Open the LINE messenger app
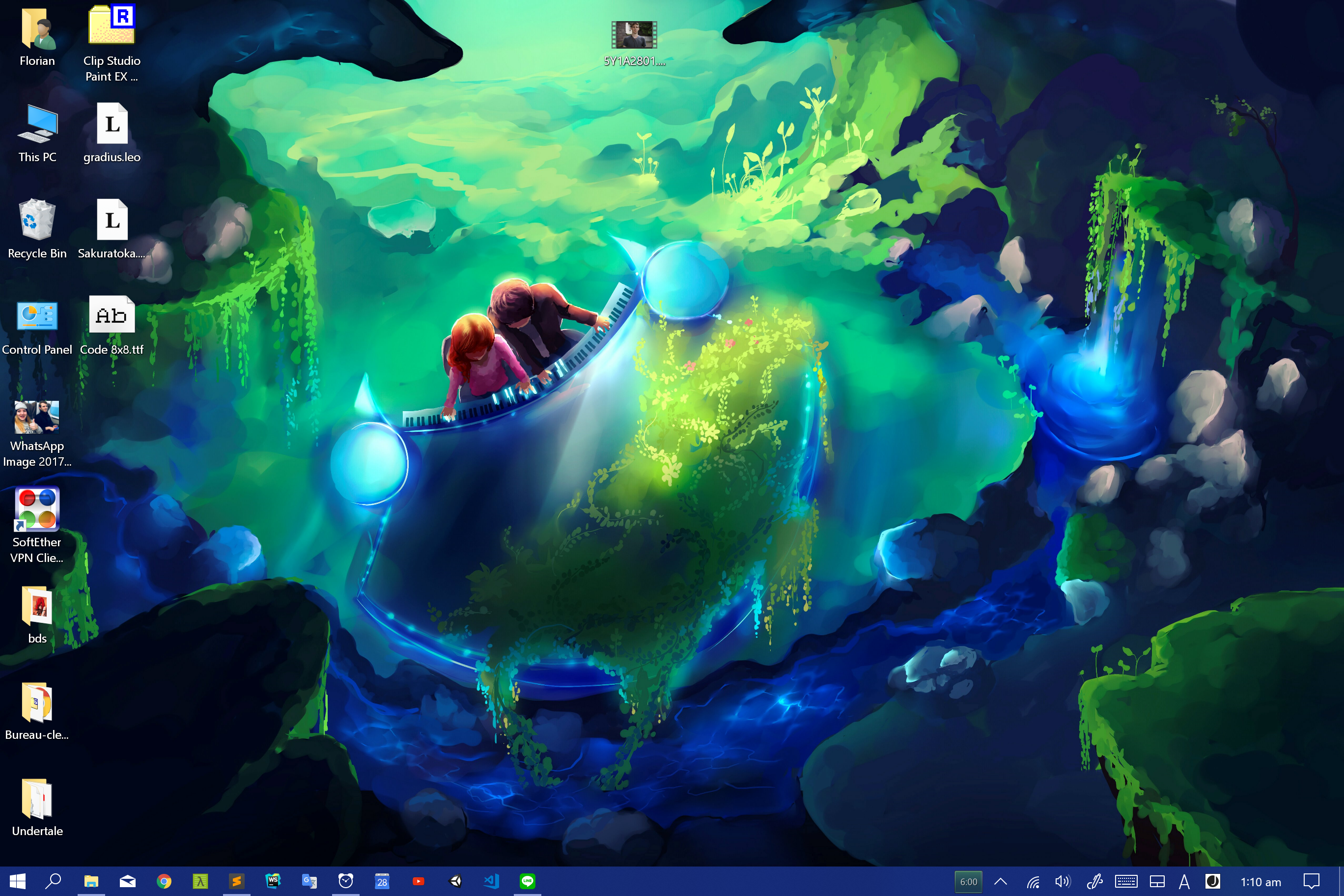 pyautogui.click(x=528, y=881)
